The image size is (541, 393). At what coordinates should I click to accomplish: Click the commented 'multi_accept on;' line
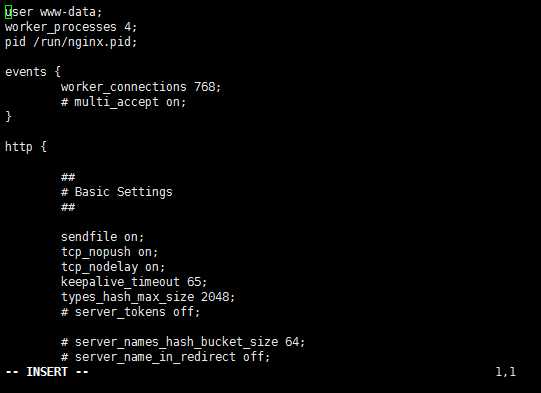pyautogui.click(x=124, y=102)
